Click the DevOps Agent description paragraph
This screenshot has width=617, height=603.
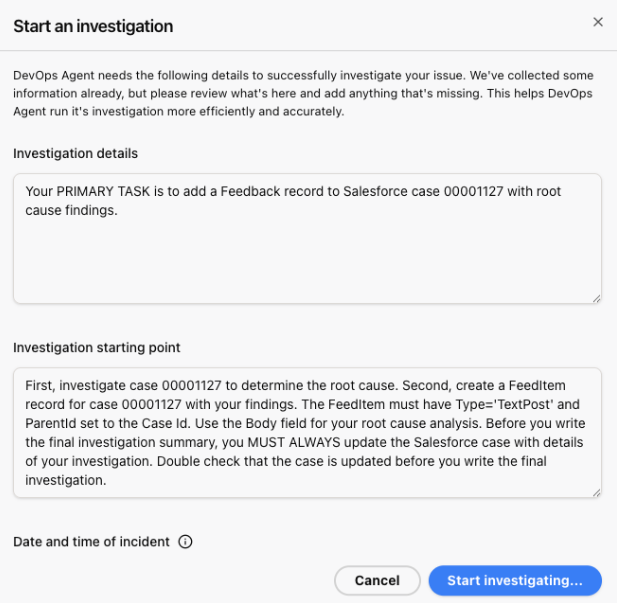[300, 92]
